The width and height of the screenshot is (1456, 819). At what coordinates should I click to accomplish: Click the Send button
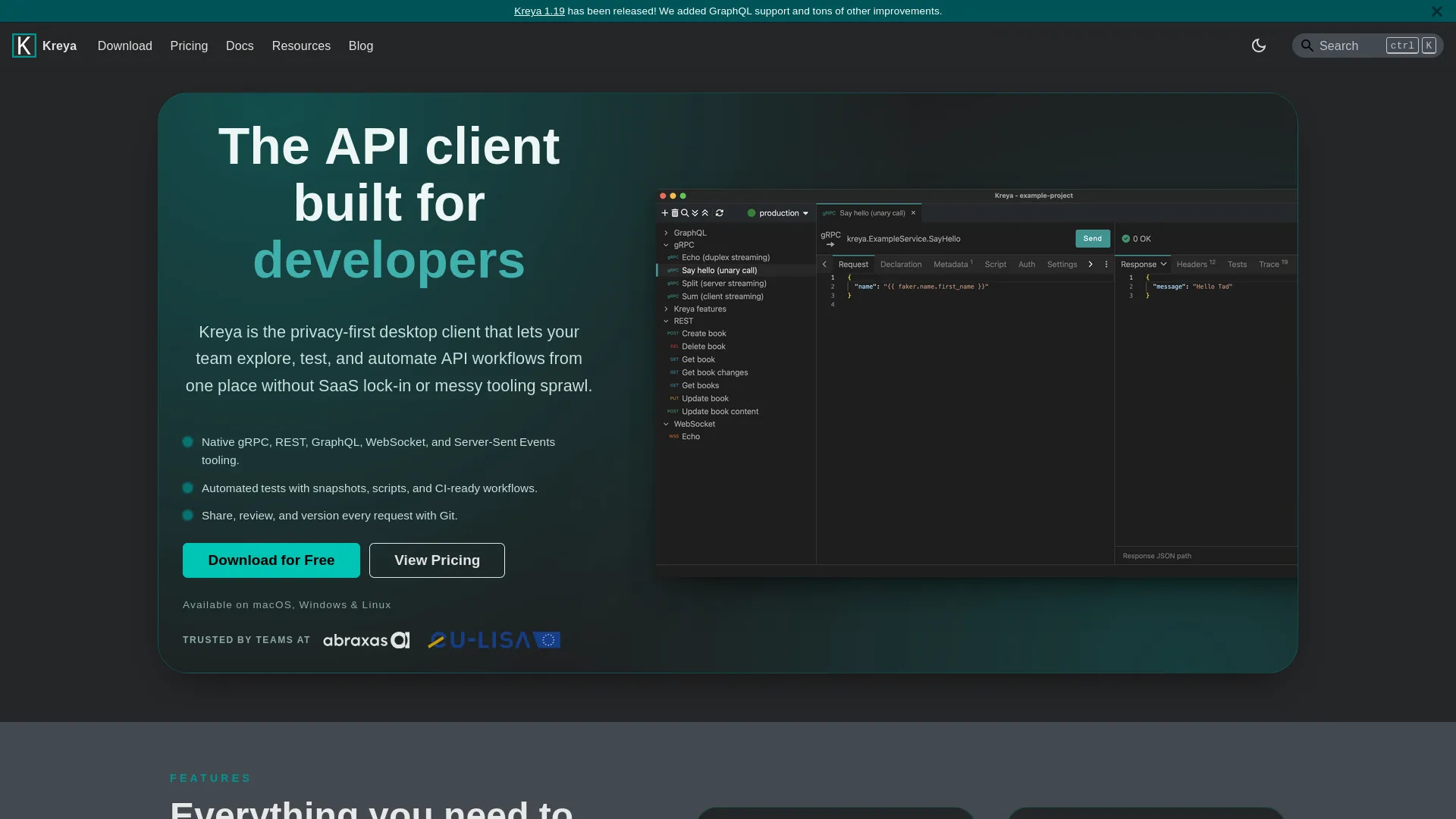[1093, 239]
